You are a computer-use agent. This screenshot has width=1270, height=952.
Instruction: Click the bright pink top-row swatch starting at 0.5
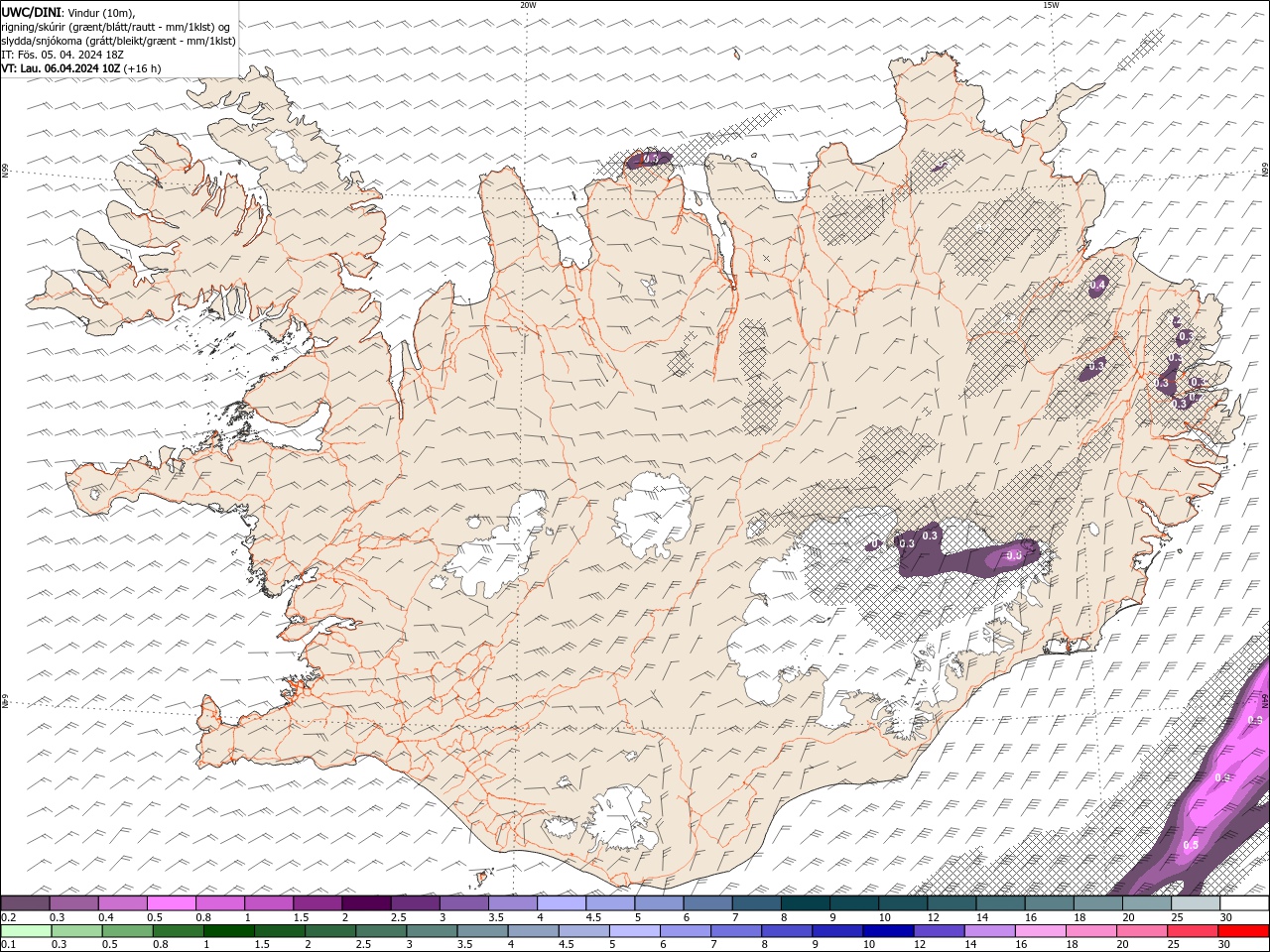(x=171, y=903)
